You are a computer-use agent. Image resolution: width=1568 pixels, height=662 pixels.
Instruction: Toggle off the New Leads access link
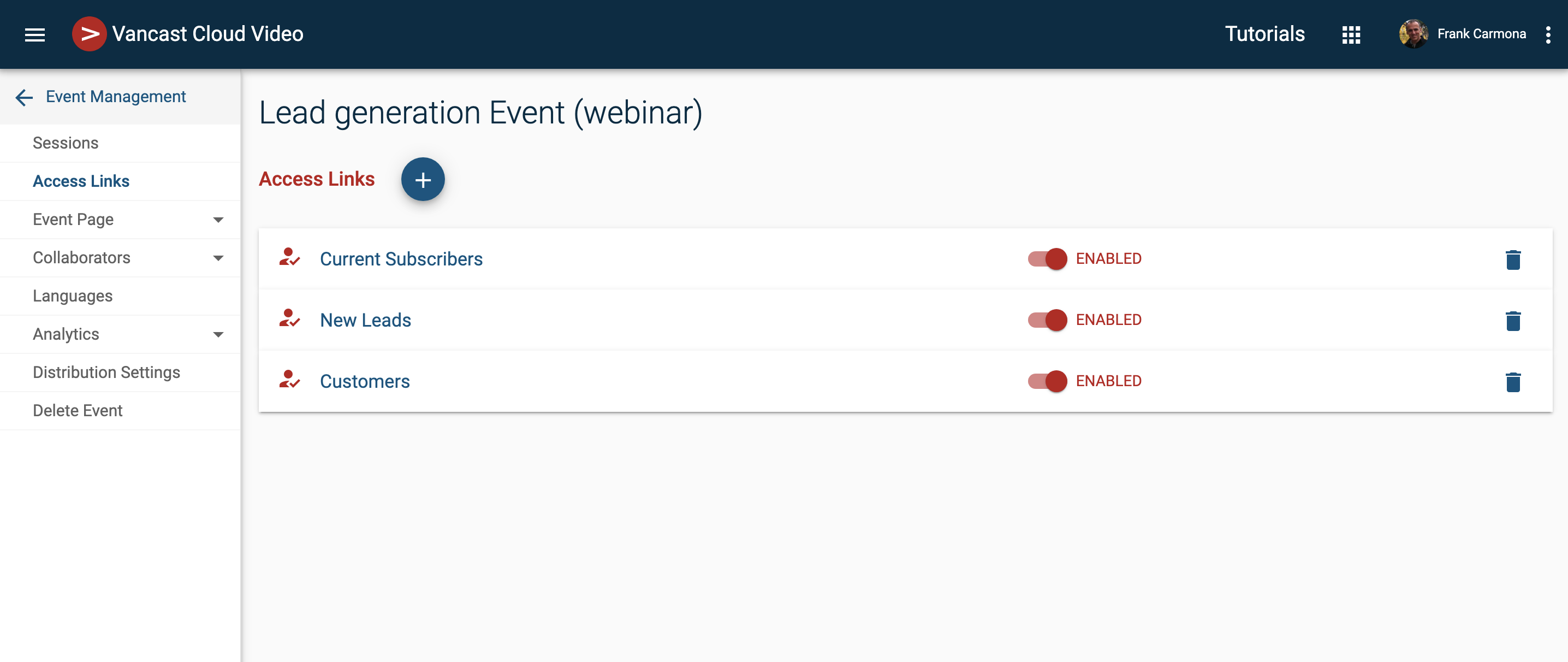coord(1047,320)
